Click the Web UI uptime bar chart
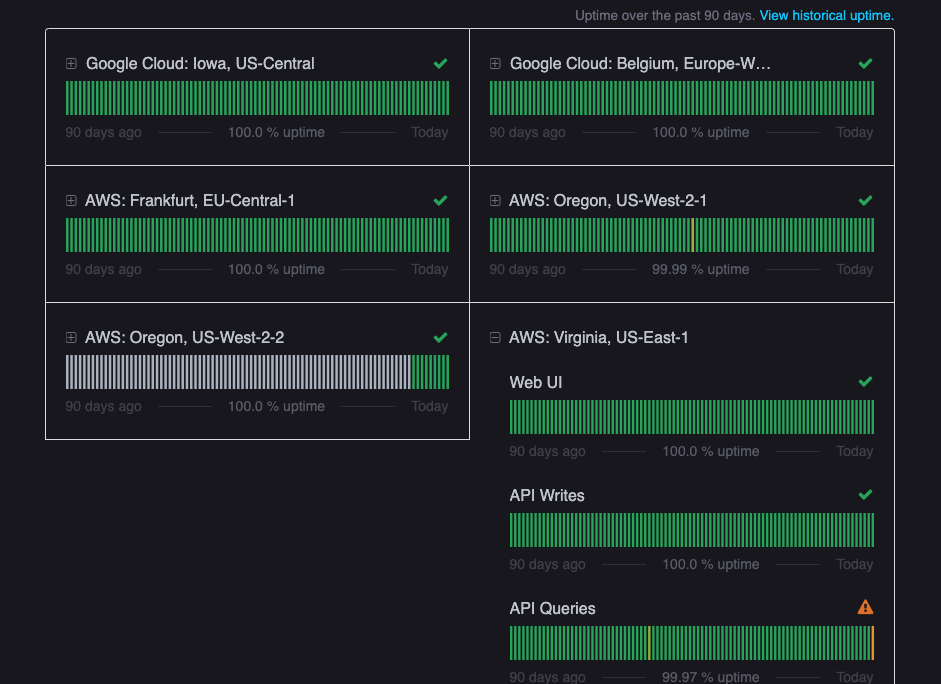Viewport: 941px width, 684px height. (x=692, y=417)
